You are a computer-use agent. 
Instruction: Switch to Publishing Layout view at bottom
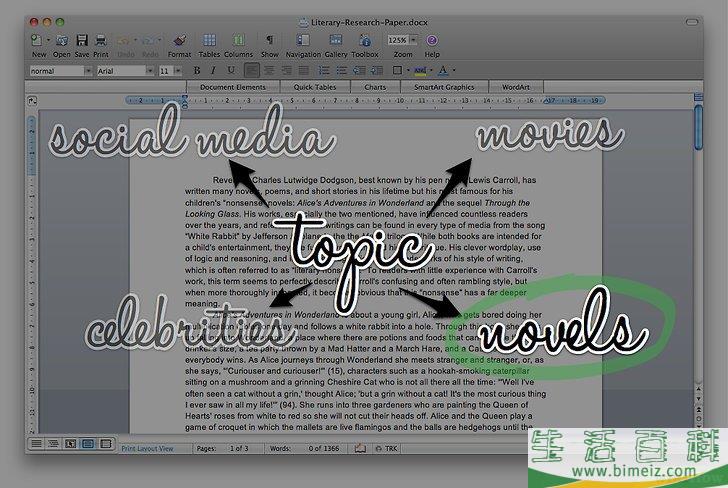[x=71, y=444]
